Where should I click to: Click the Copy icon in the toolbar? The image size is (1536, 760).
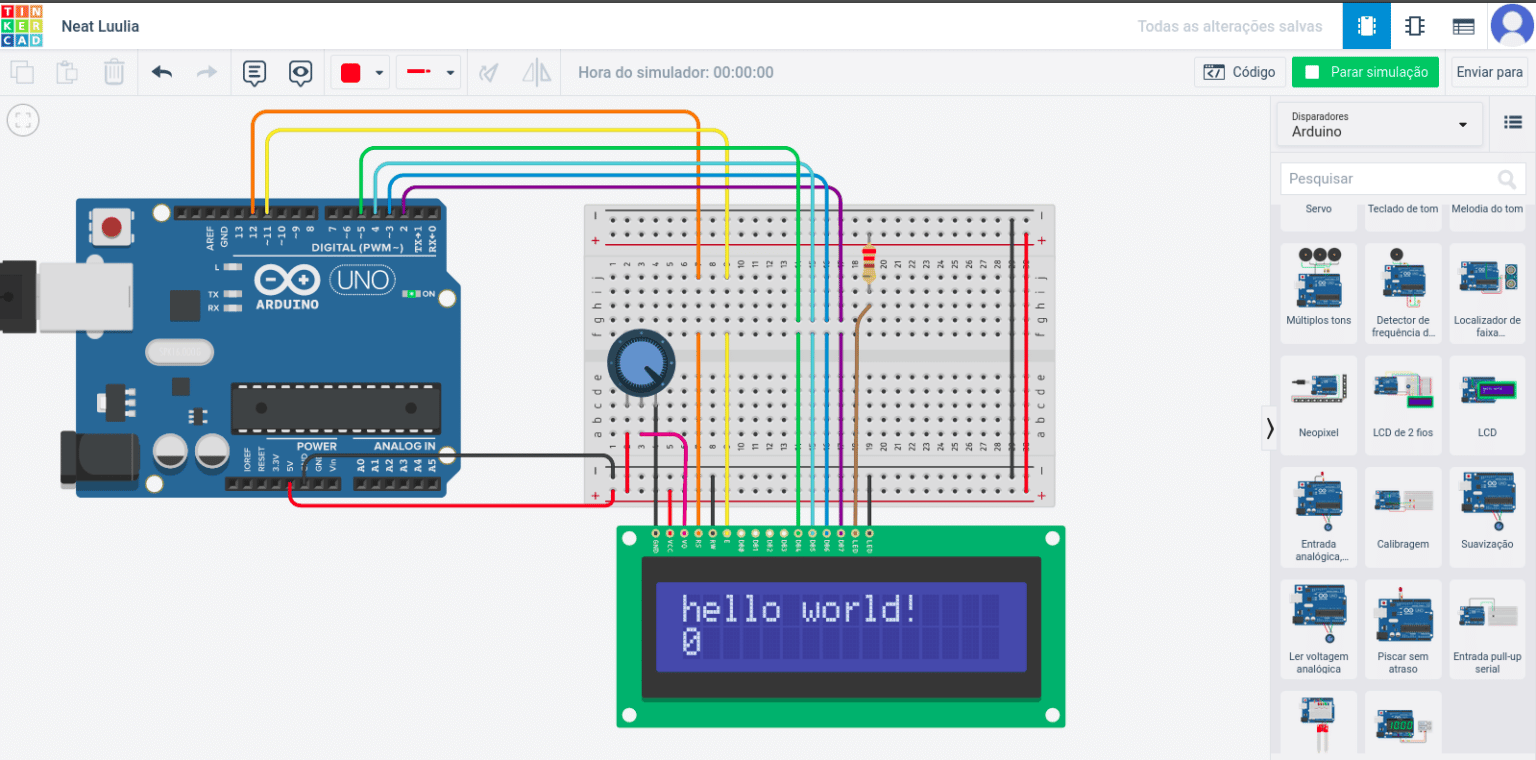pos(22,72)
